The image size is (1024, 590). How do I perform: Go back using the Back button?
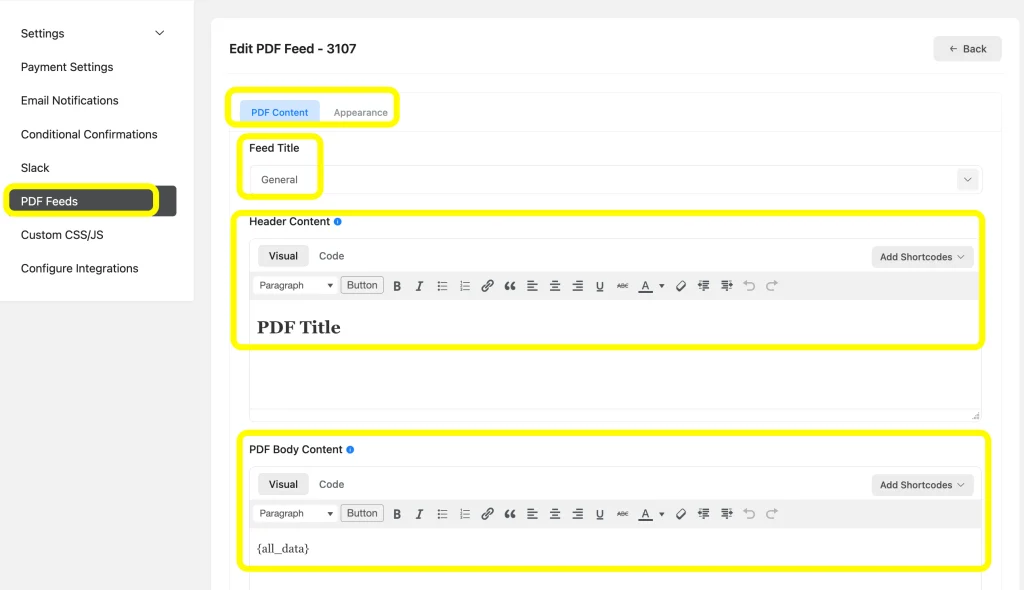[x=967, y=49]
